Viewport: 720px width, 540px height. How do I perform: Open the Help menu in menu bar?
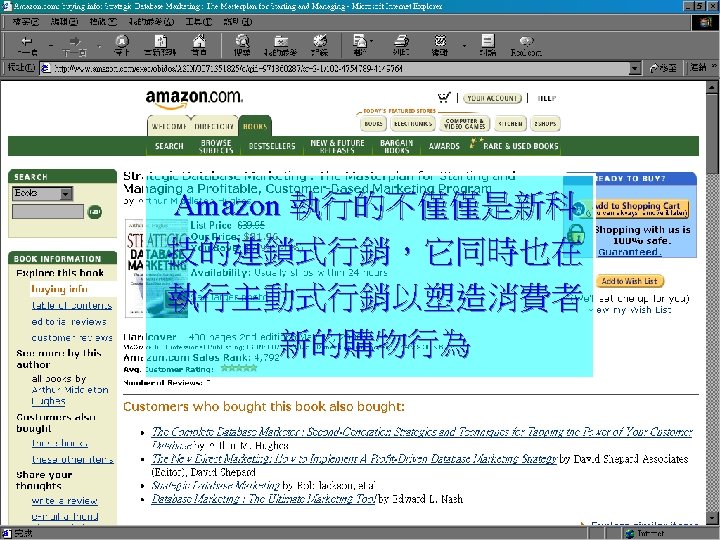click(237, 22)
